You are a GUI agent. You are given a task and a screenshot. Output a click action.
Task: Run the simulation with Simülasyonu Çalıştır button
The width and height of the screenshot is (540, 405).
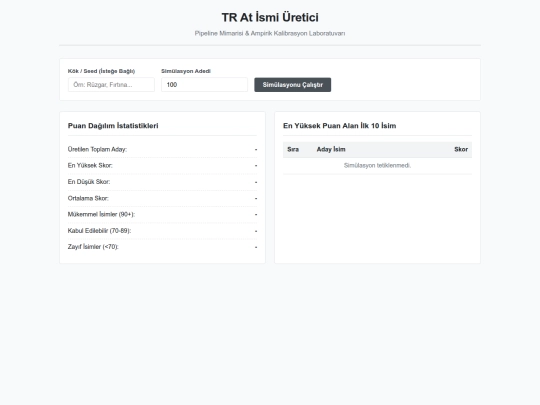[x=293, y=85]
